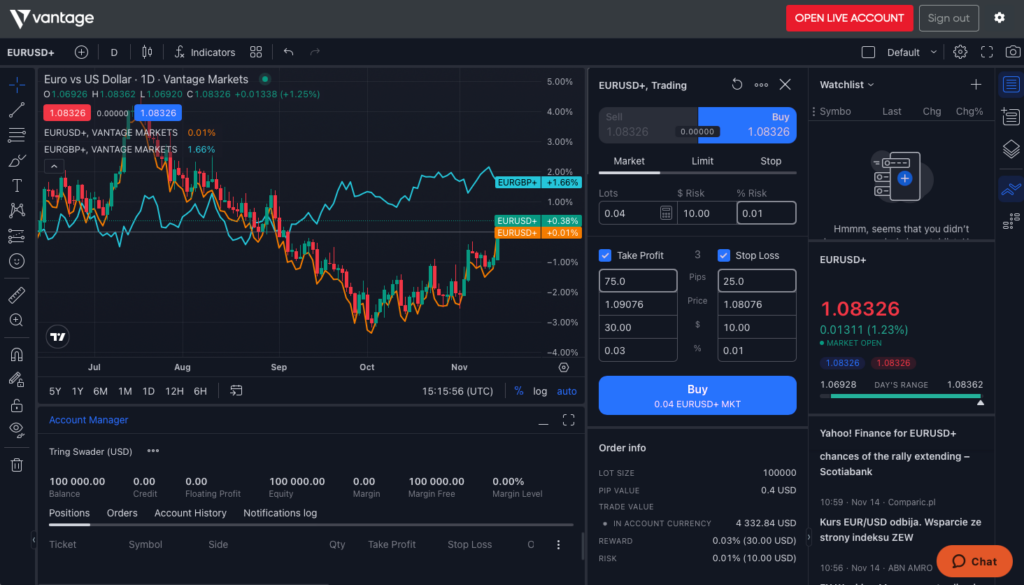Image resolution: width=1024 pixels, height=585 pixels.
Task: Open the lots calculator icon
Action: point(665,213)
